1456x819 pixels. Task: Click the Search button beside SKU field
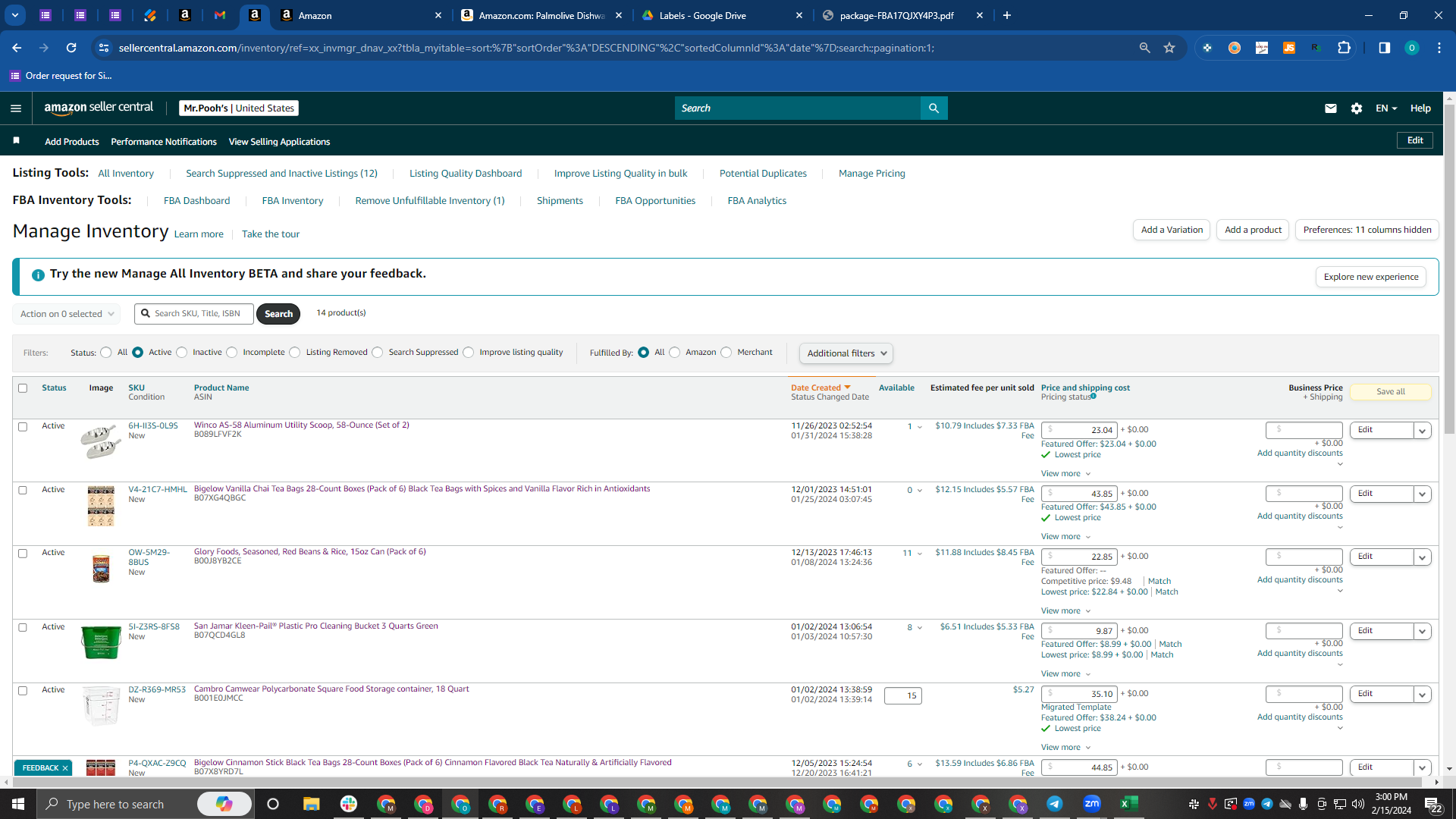click(278, 314)
